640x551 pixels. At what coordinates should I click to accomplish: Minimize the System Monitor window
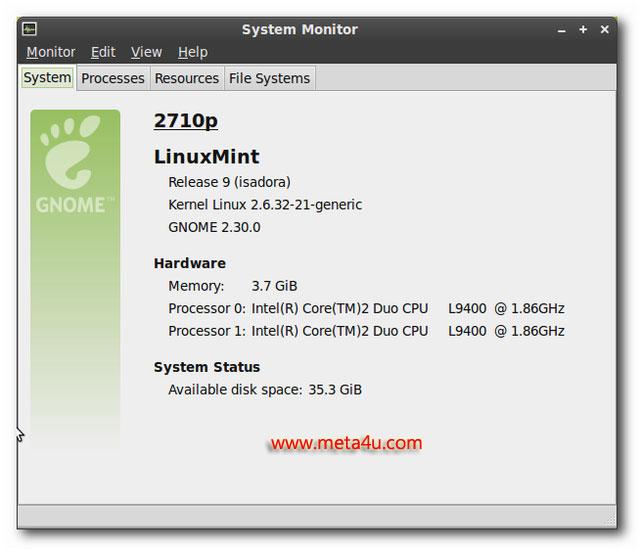click(562, 30)
